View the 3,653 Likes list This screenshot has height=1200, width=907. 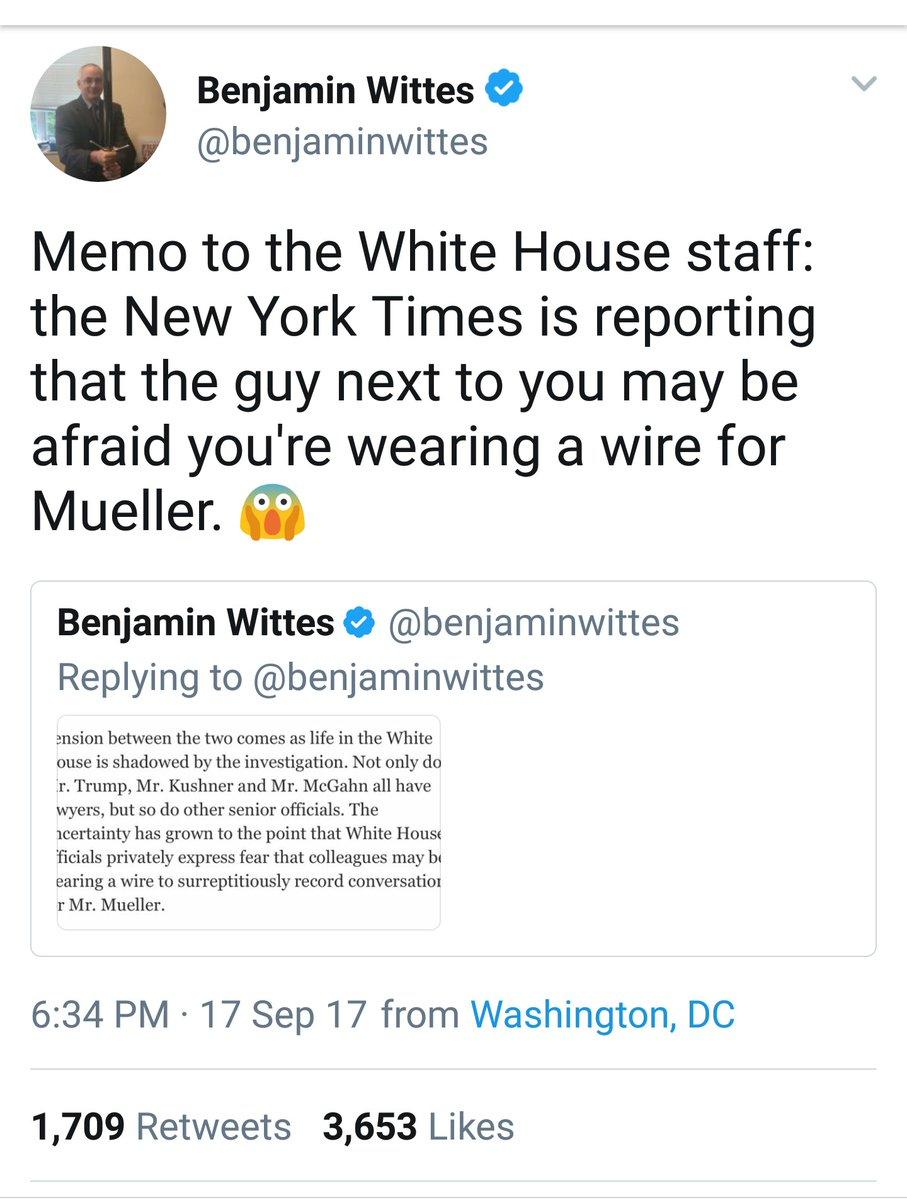(x=418, y=1127)
